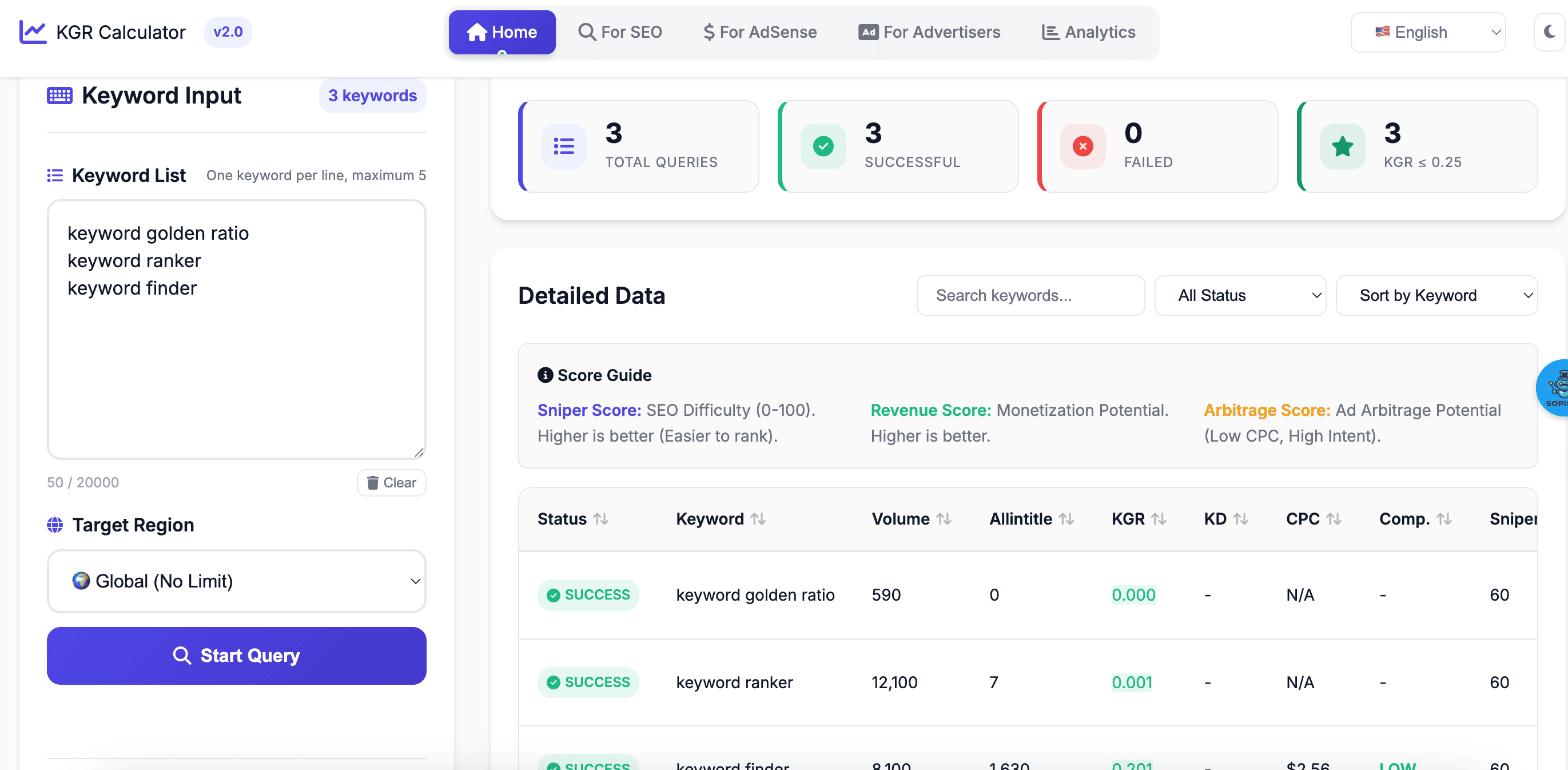
Task: Click the red failed queries icon
Action: [1083, 146]
